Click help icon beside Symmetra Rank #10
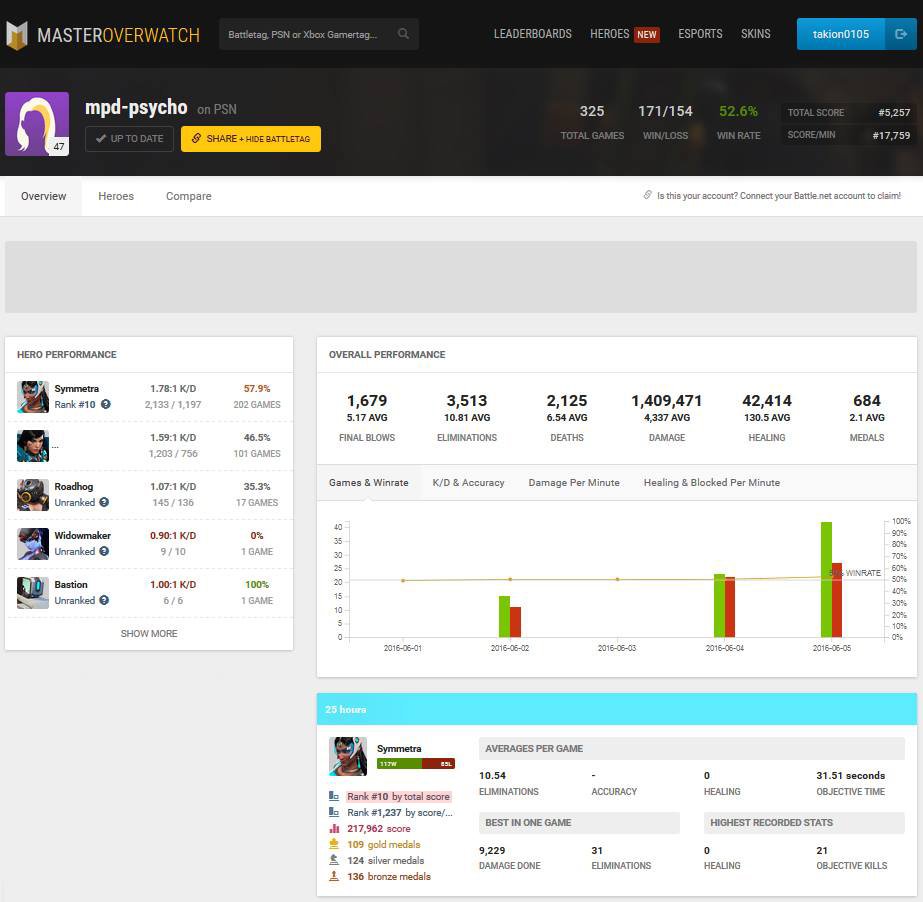The width and height of the screenshot is (923, 902). (105, 404)
